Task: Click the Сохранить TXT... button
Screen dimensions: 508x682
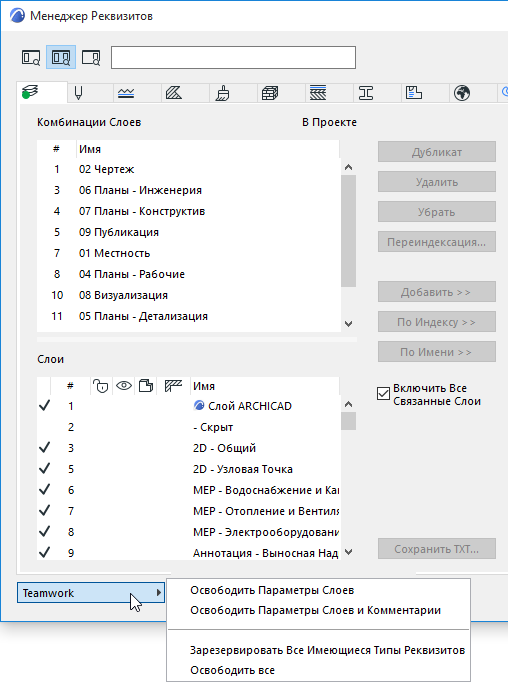Action: [x=437, y=549]
